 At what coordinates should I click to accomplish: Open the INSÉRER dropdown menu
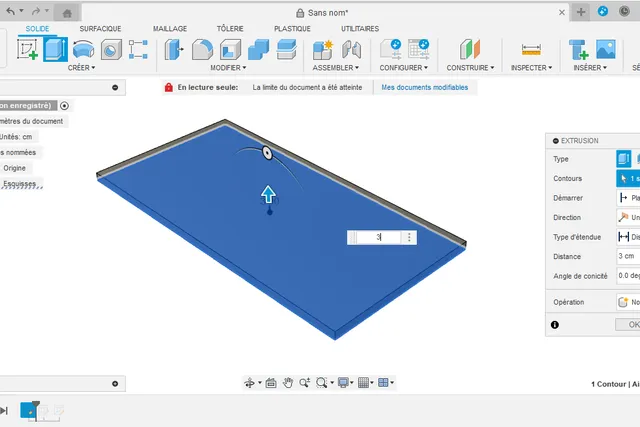click(x=590, y=68)
